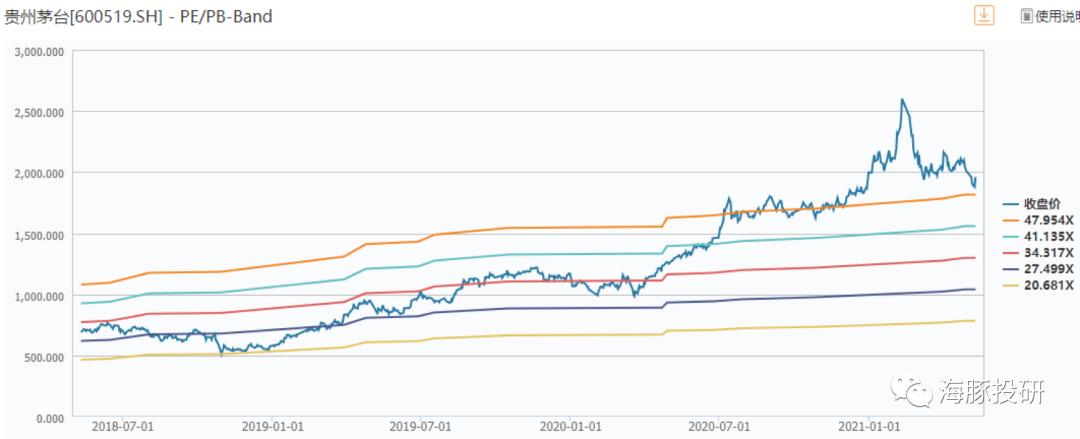The height and width of the screenshot is (439, 1080).
Task: Click the 2021-01-01 date tick label
Action: pos(869,428)
